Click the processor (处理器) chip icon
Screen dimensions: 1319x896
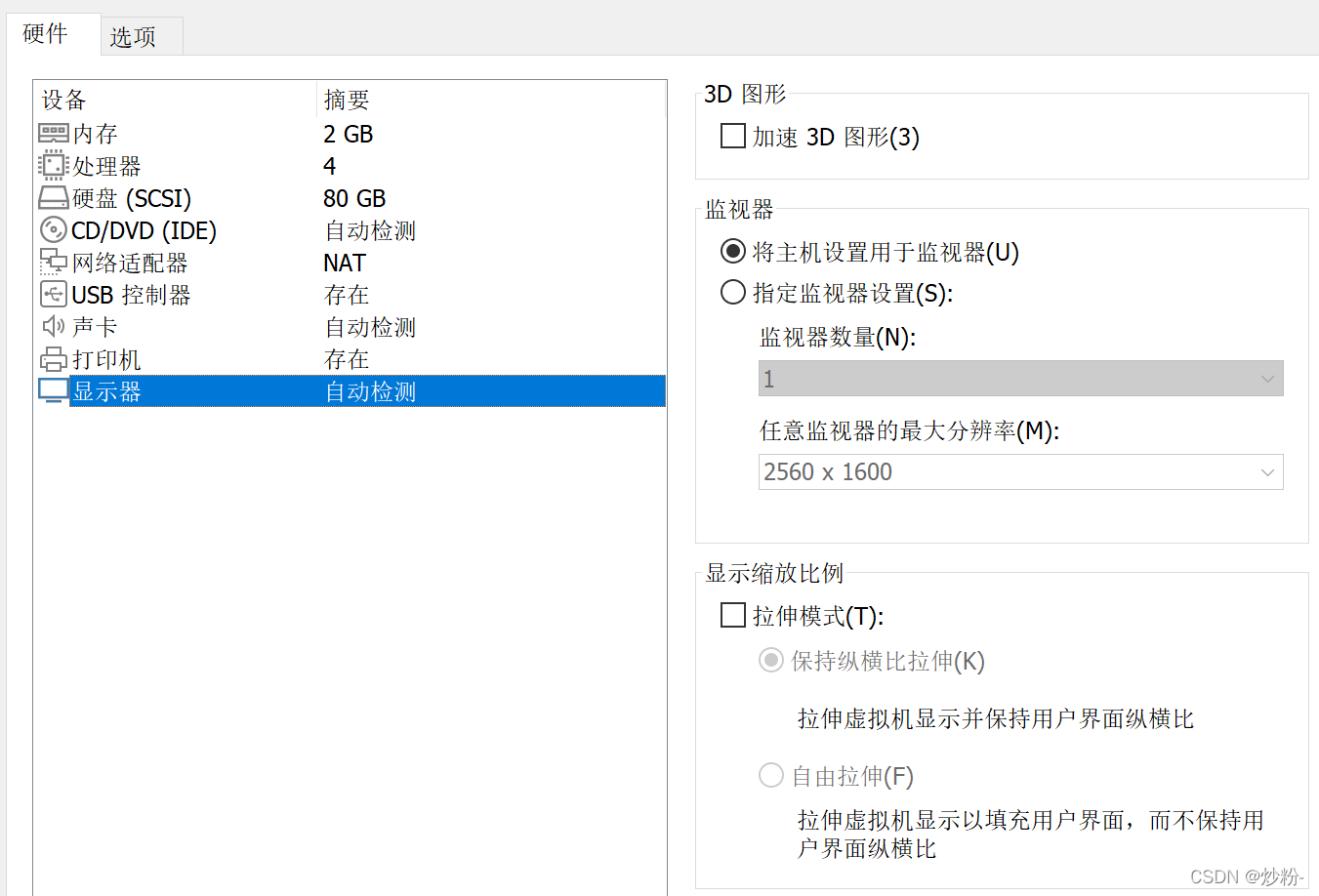pyautogui.click(x=53, y=165)
